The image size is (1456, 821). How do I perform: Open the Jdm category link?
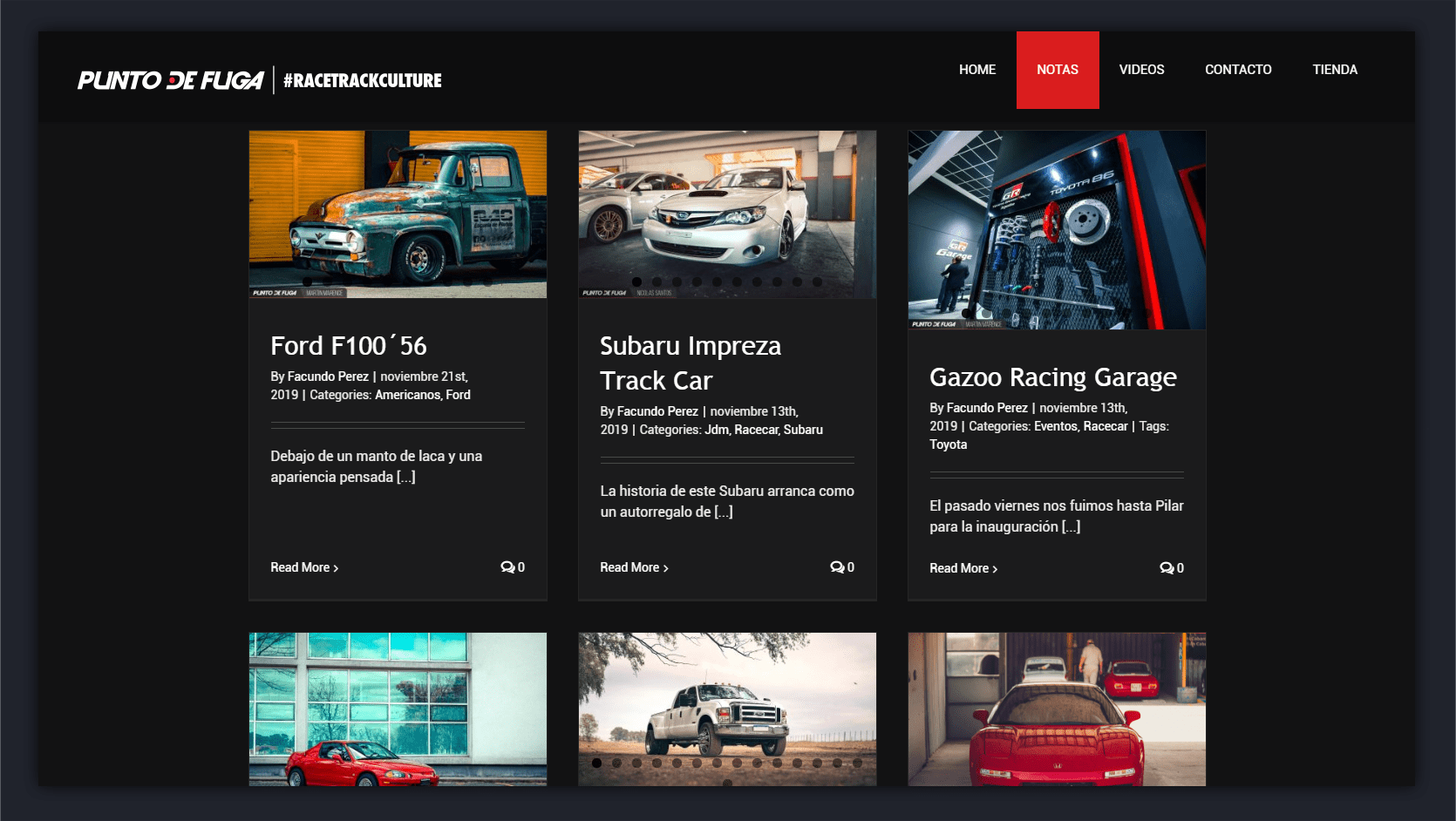point(716,430)
